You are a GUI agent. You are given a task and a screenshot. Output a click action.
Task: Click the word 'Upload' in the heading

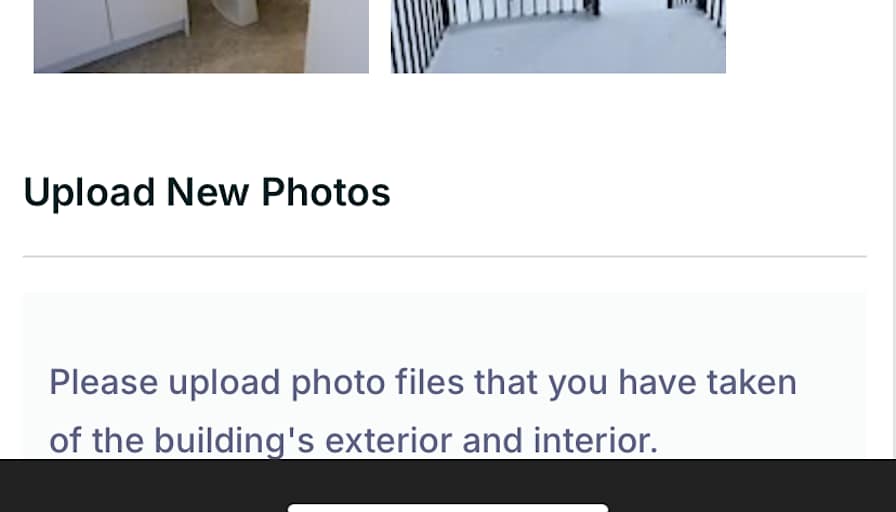pos(89,193)
